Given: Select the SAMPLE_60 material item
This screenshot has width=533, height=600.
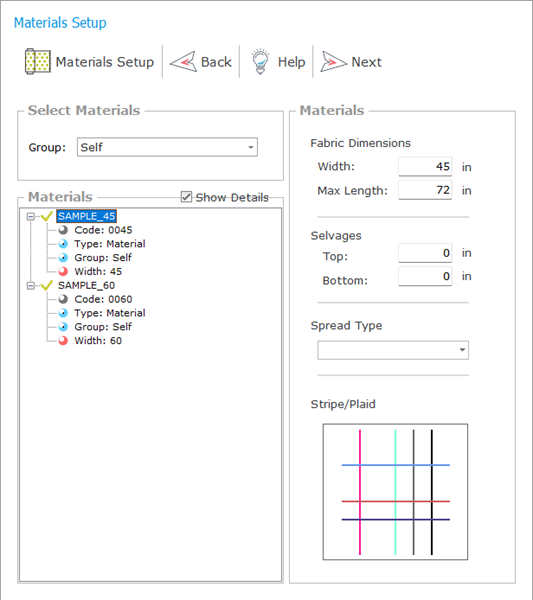Looking at the screenshot, I should 86,285.
